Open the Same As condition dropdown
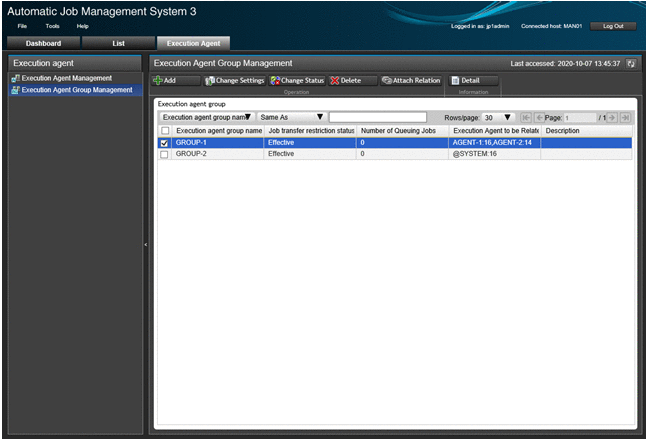647x440 pixels. click(292, 117)
